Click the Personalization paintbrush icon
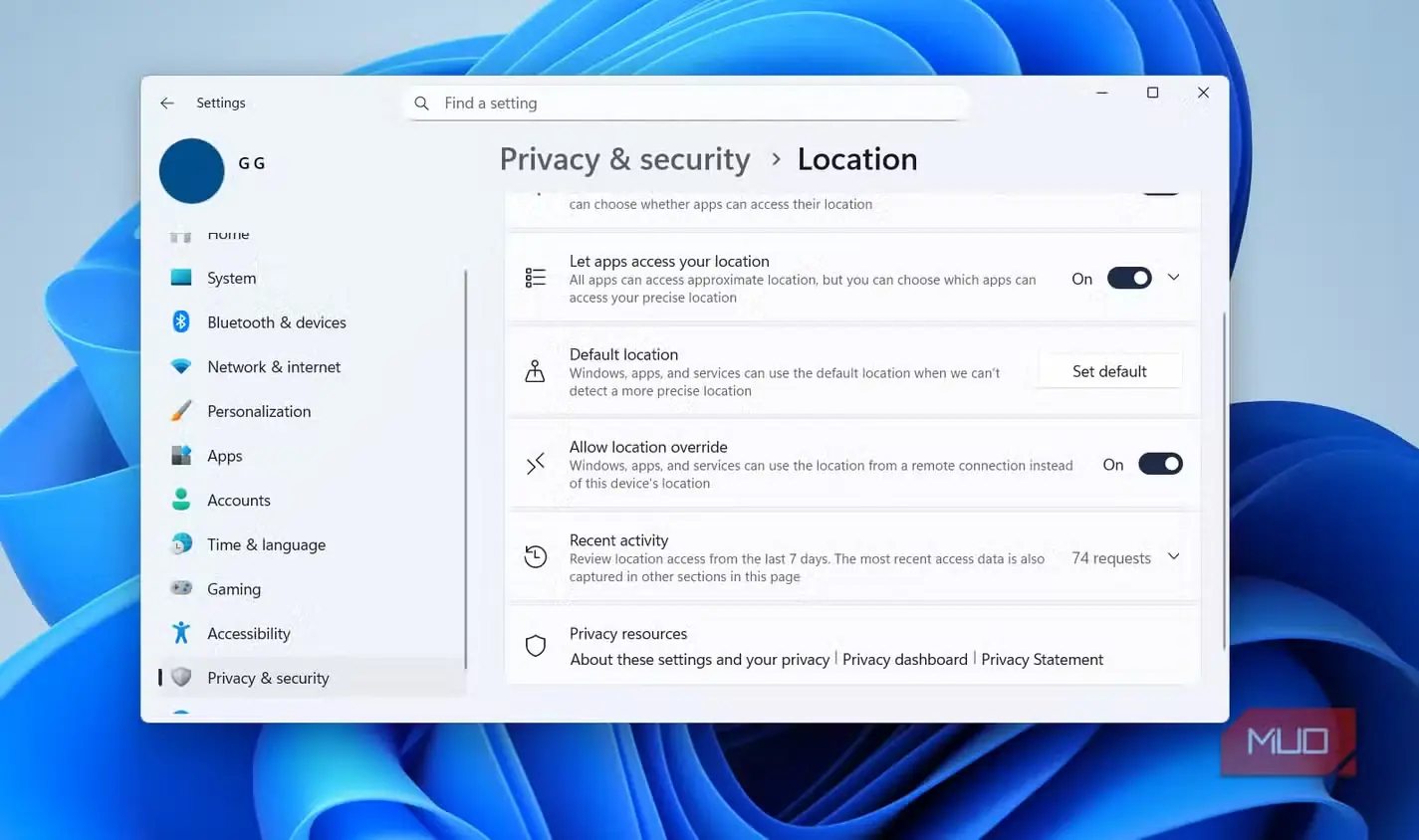The width and height of the screenshot is (1419, 840). [x=181, y=411]
